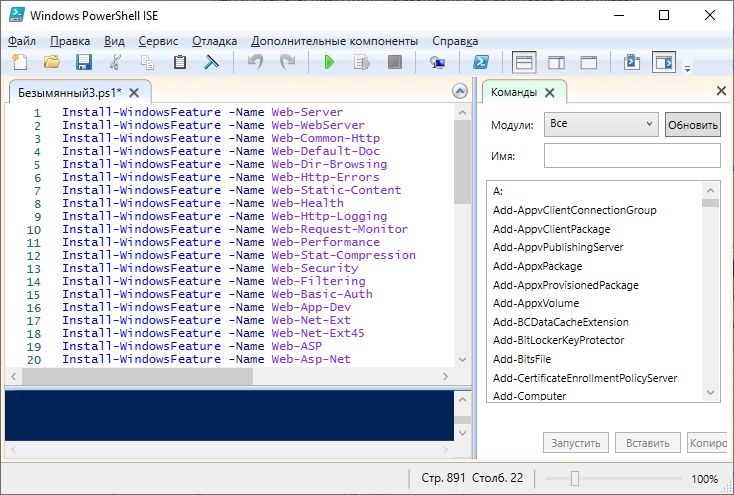This screenshot has width=734, height=495.
Task: Redo the last undone edit
Action: (x=287, y=62)
